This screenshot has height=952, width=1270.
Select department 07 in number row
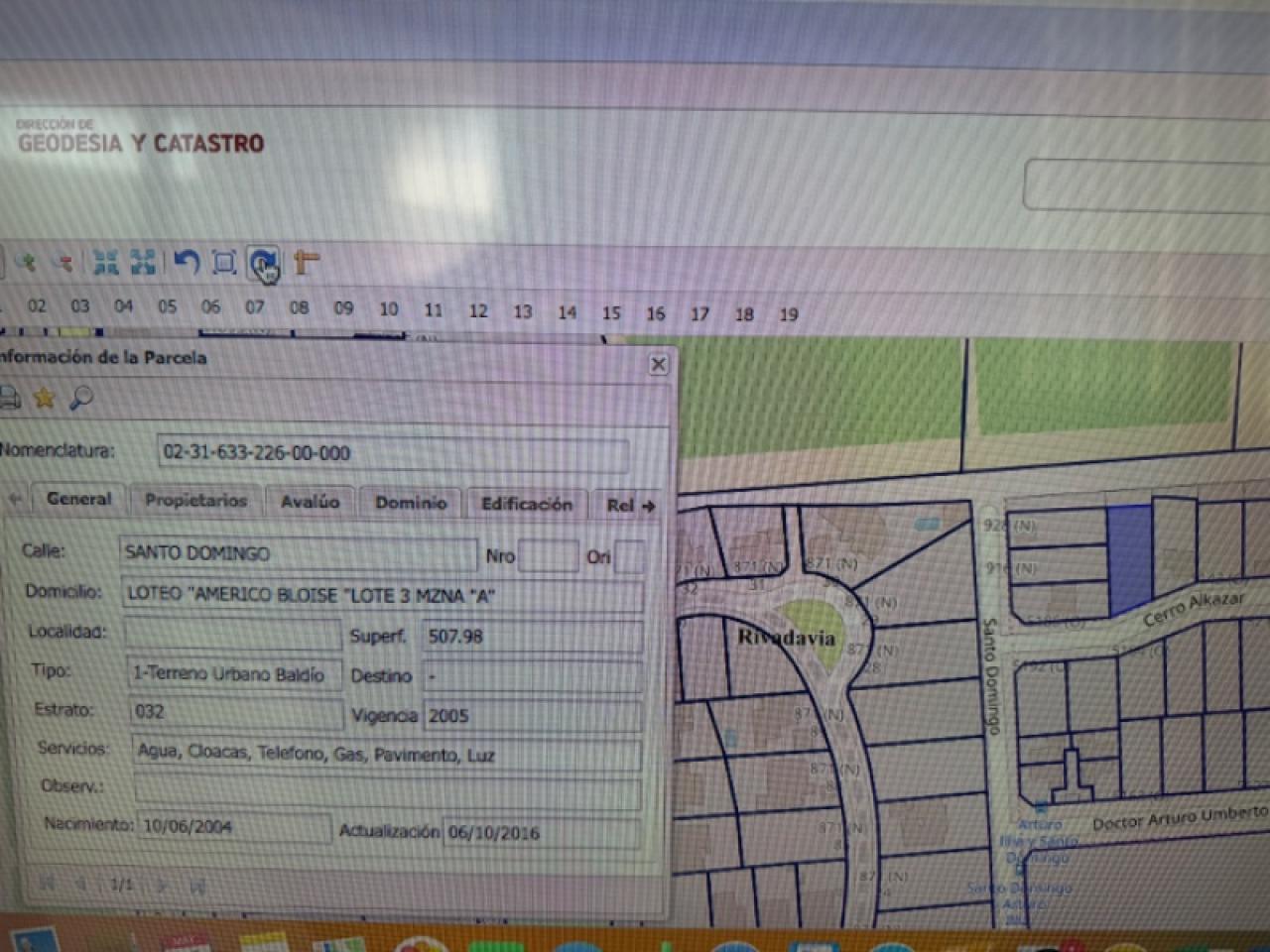[x=255, y=307]
